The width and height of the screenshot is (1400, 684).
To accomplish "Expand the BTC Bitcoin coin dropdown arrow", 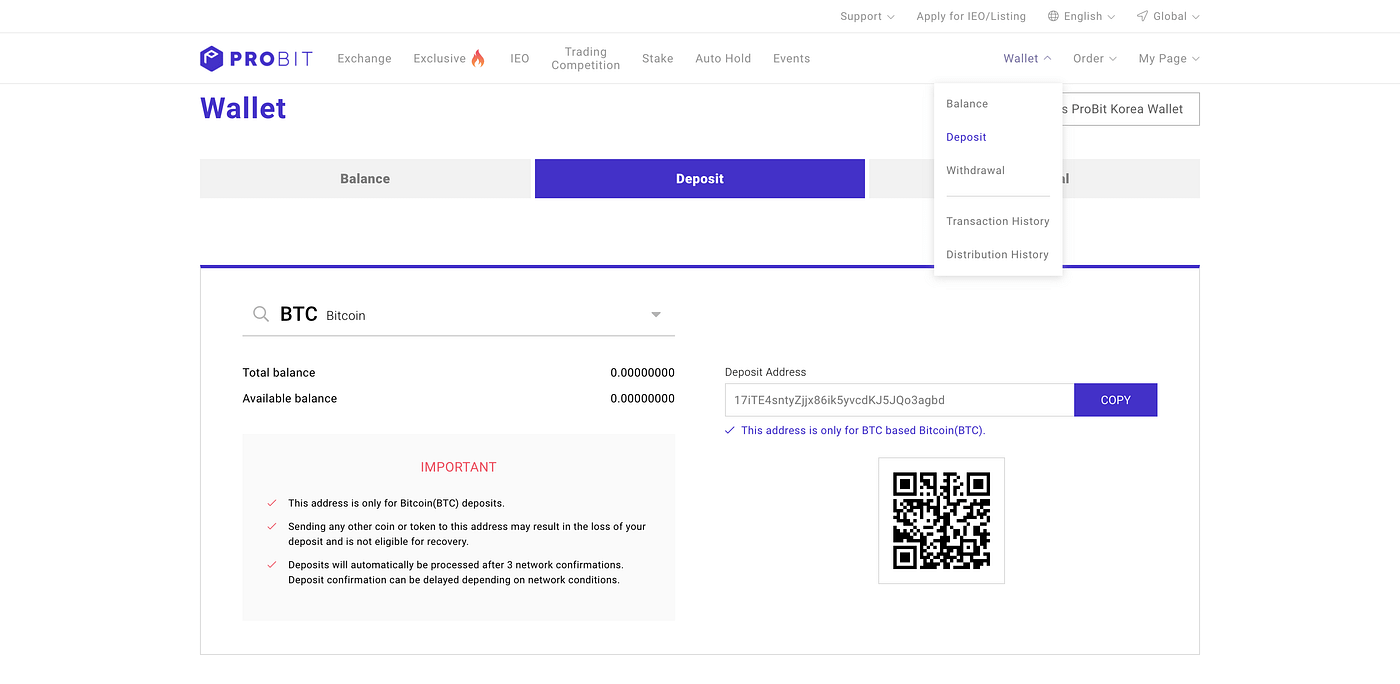I will click(x=656, y=314).
